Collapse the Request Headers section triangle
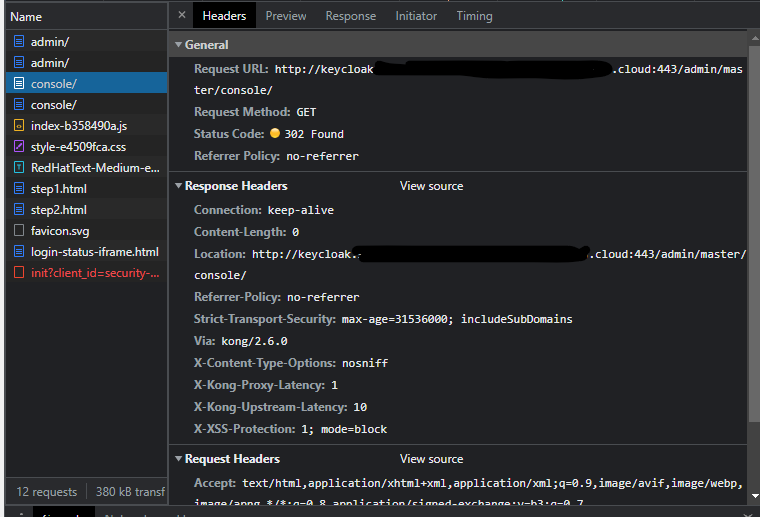The width and height of the screenshot is (760, 517). [178, 458]
